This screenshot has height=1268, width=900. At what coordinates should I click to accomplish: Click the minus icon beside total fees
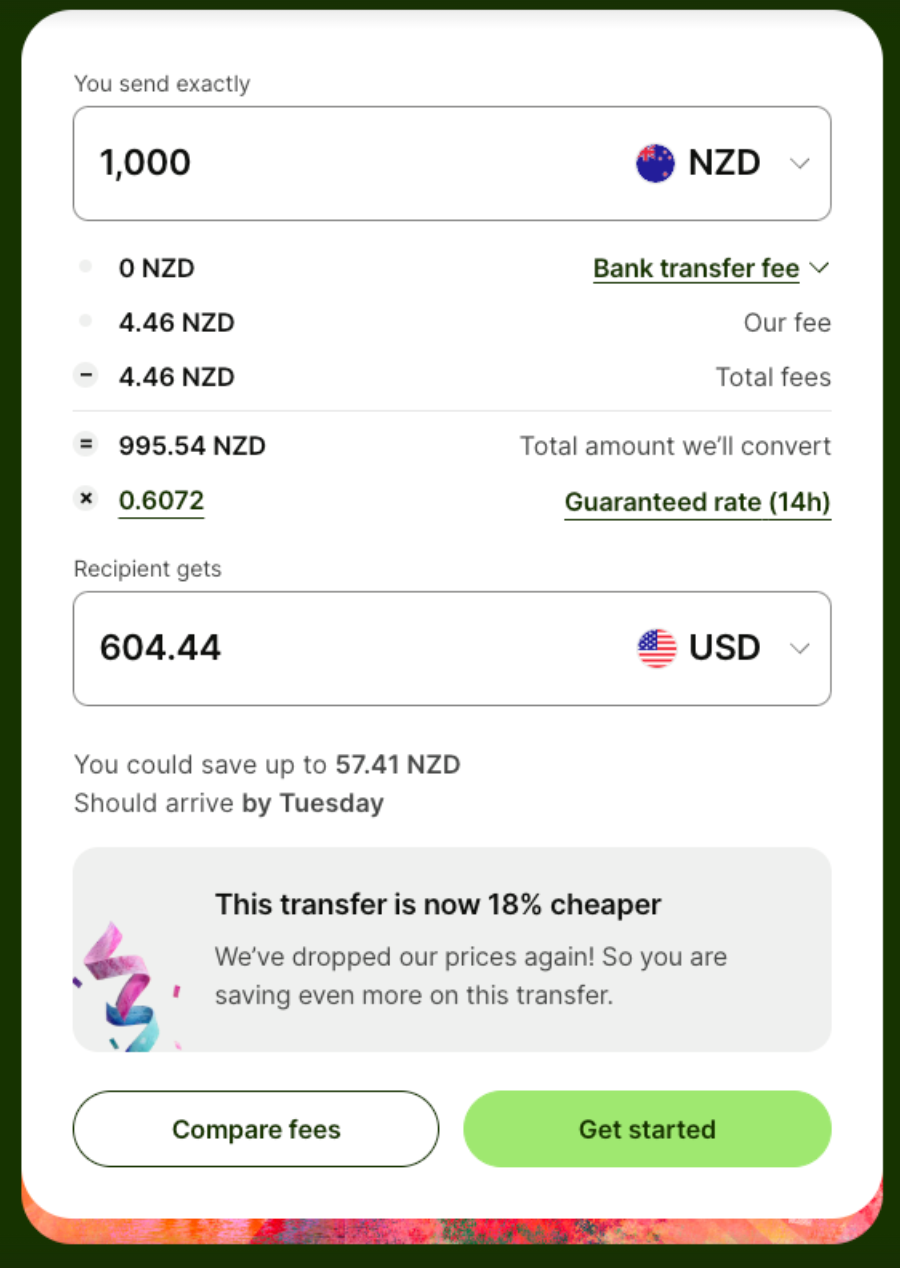click(86, 376)
